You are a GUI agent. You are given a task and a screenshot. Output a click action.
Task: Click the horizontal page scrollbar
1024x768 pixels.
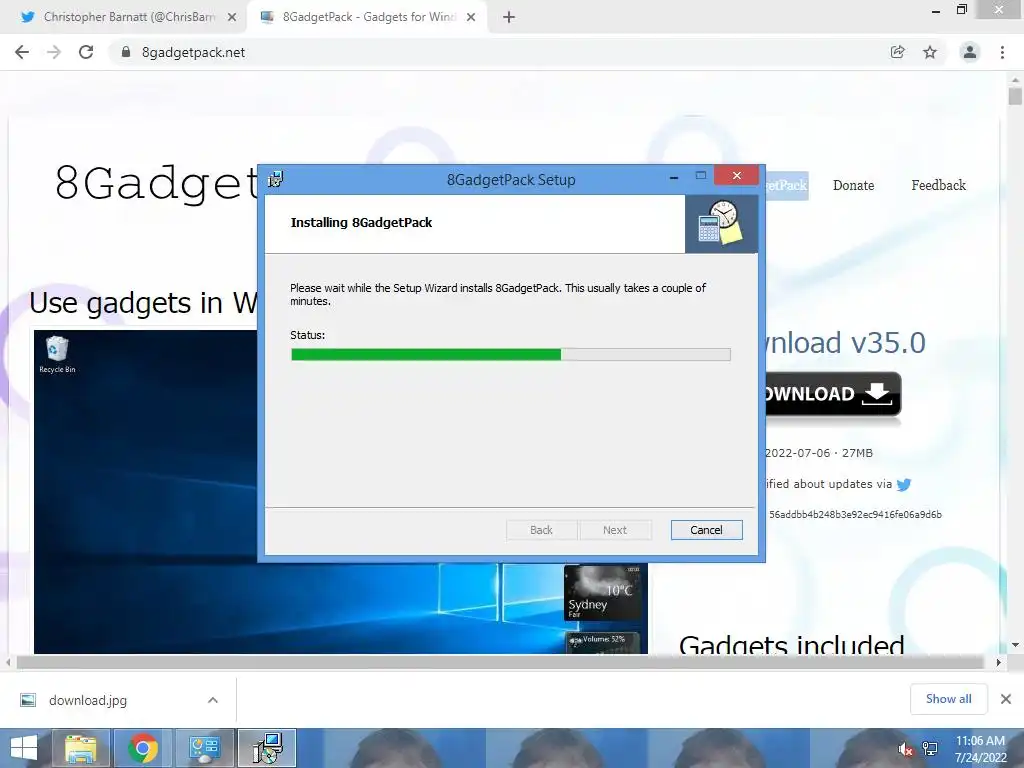500,662
